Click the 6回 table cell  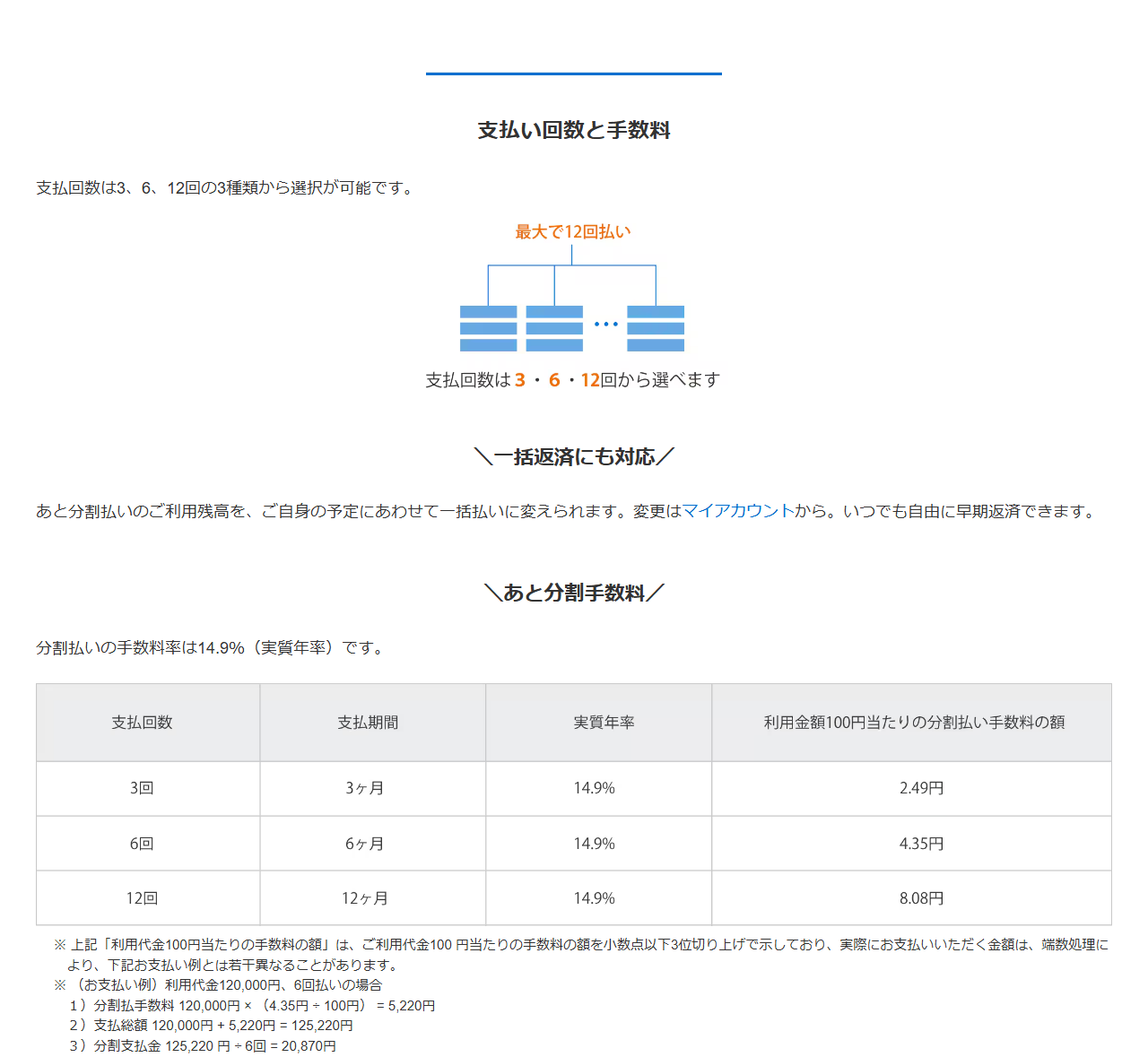pyautogui.click(x=148, y=844)
